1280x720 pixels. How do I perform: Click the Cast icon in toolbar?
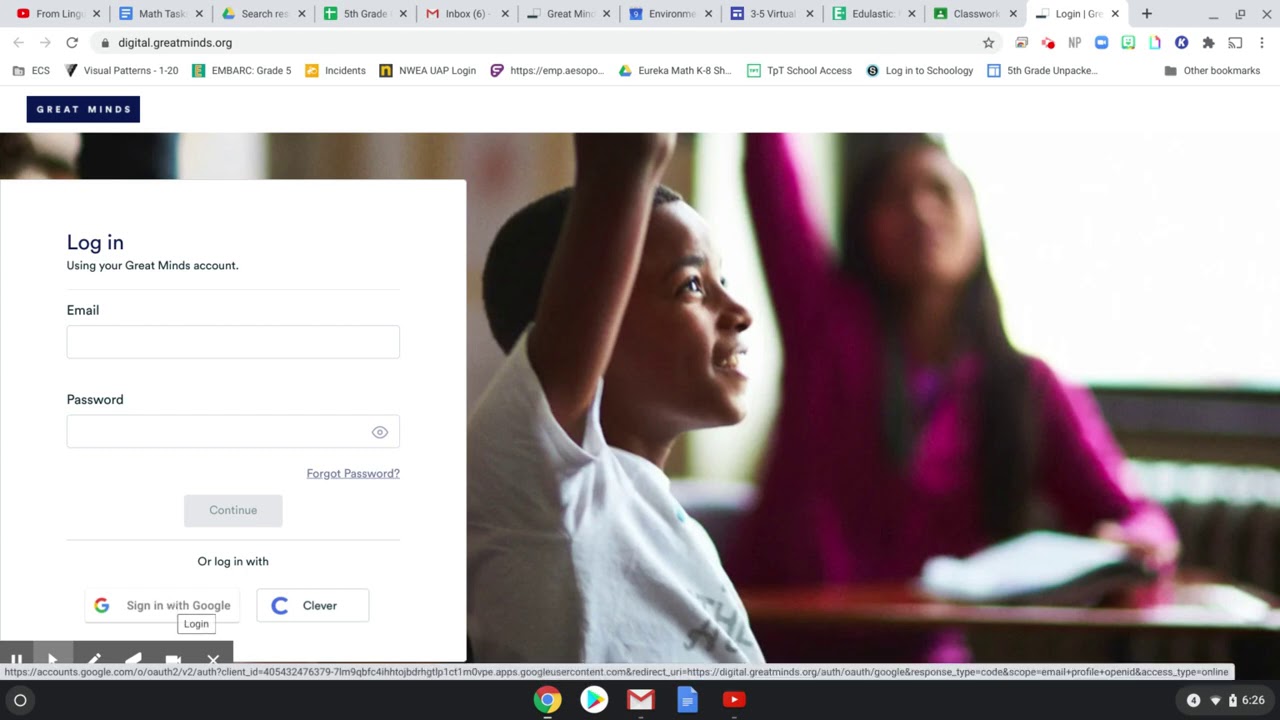pyautogui.click(x=1235, y=43)
